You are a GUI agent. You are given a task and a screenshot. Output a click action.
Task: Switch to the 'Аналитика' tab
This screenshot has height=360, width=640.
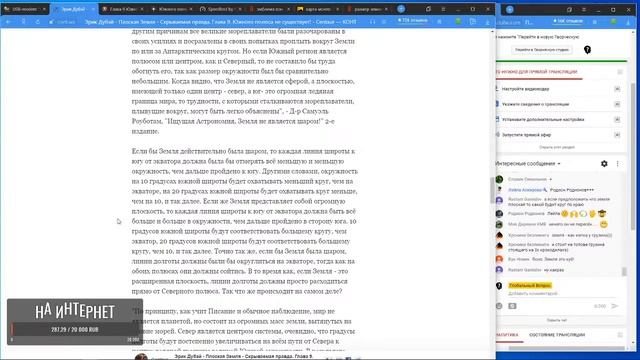(x=507, y=335)
